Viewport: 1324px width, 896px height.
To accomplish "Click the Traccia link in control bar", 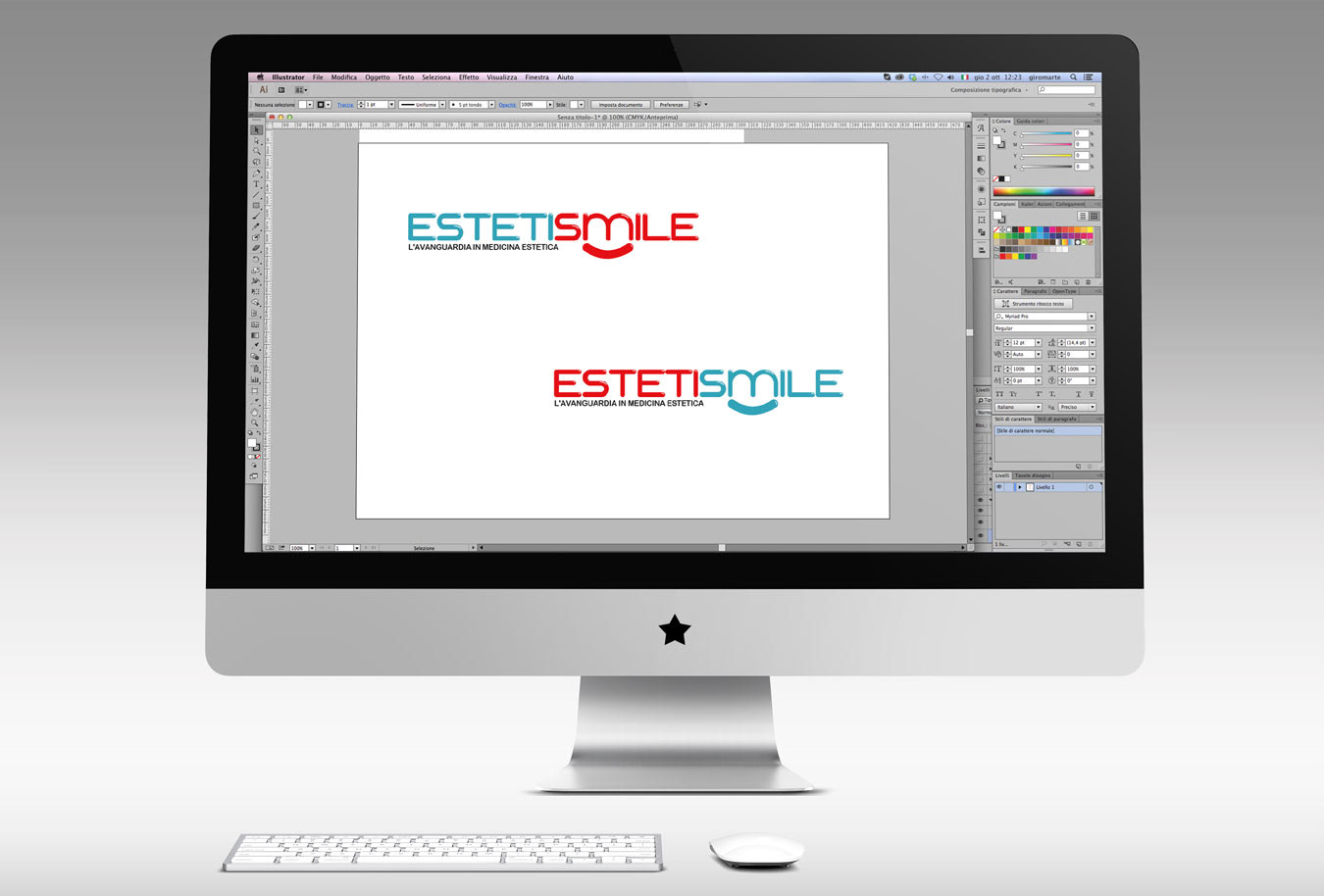I will point(345,105).
